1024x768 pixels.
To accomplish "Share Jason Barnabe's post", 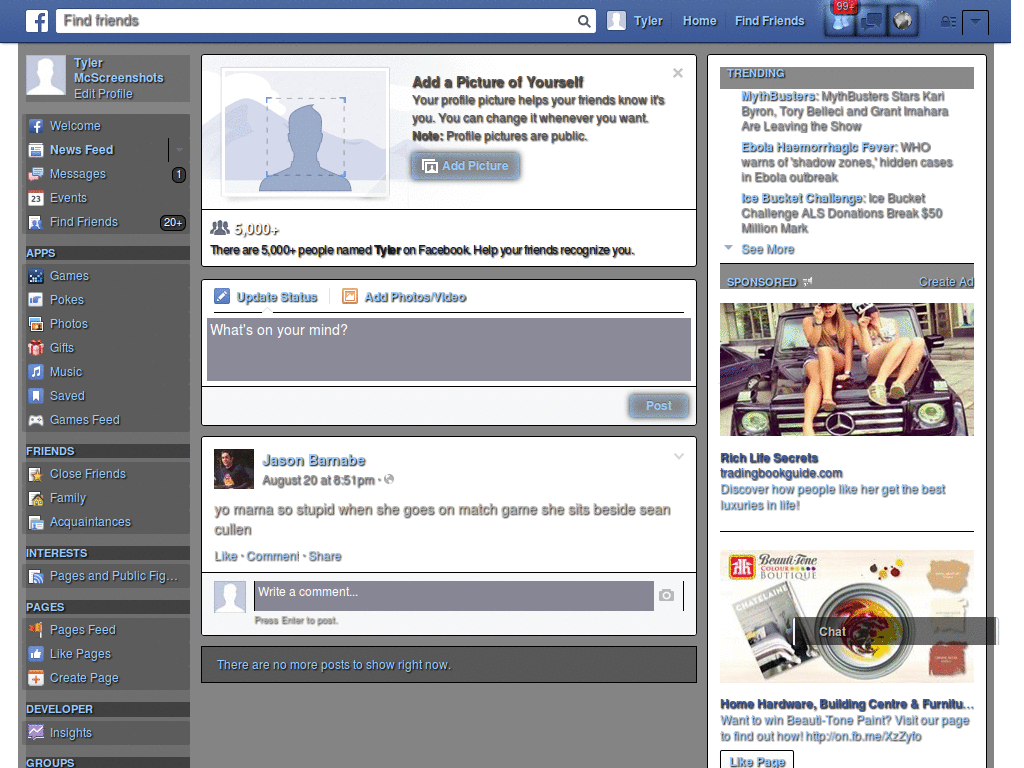I will coord(325,556).
